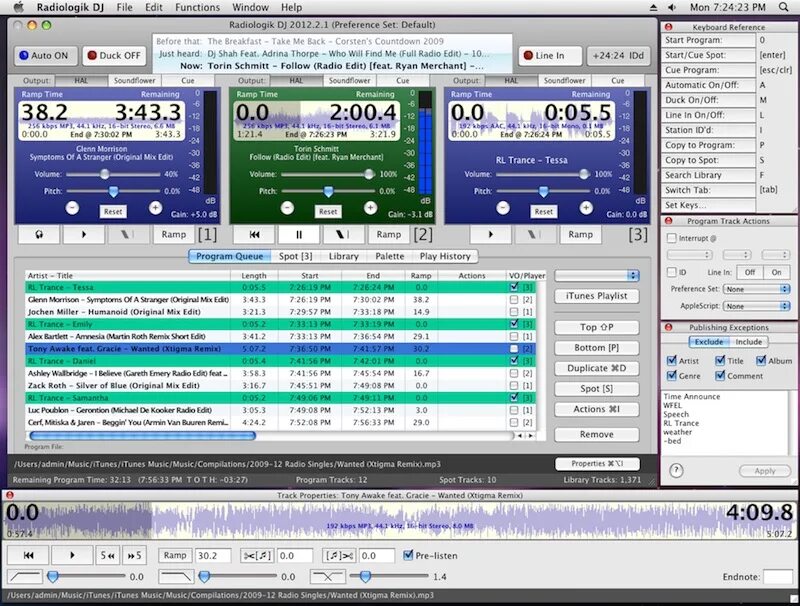Viewport: 800px width, 606px height.
Task: Adjust the Pitch slider on player 2
Action: click(328, 191)
